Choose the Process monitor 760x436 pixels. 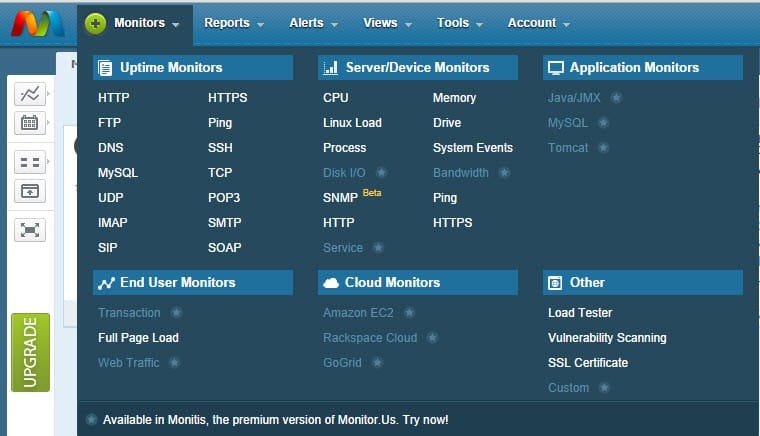(x=345, y=148)
